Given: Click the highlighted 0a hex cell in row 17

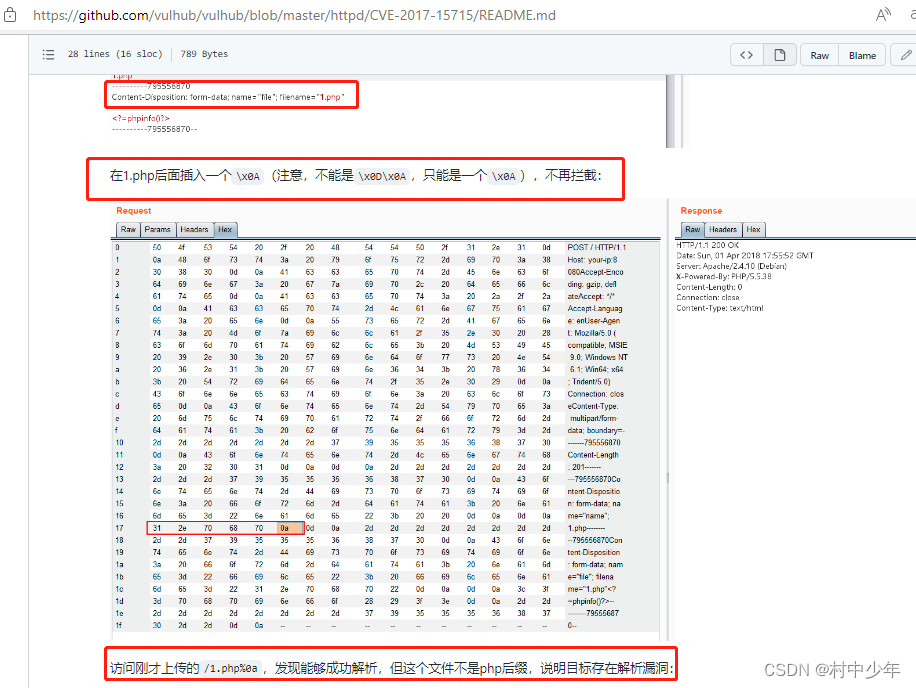Looking at the screenshot, I should click(290, 528).
